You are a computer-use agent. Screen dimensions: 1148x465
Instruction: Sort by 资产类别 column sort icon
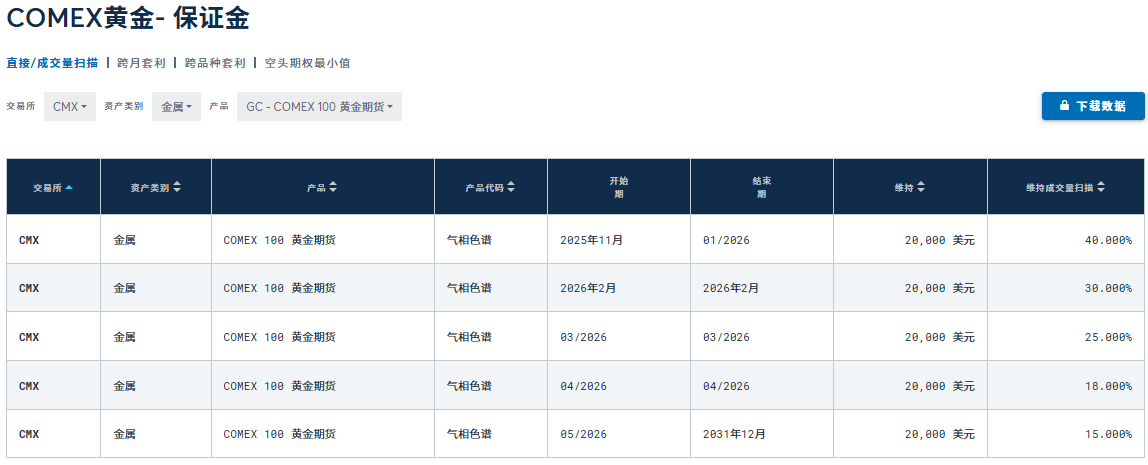pos(176,187)
